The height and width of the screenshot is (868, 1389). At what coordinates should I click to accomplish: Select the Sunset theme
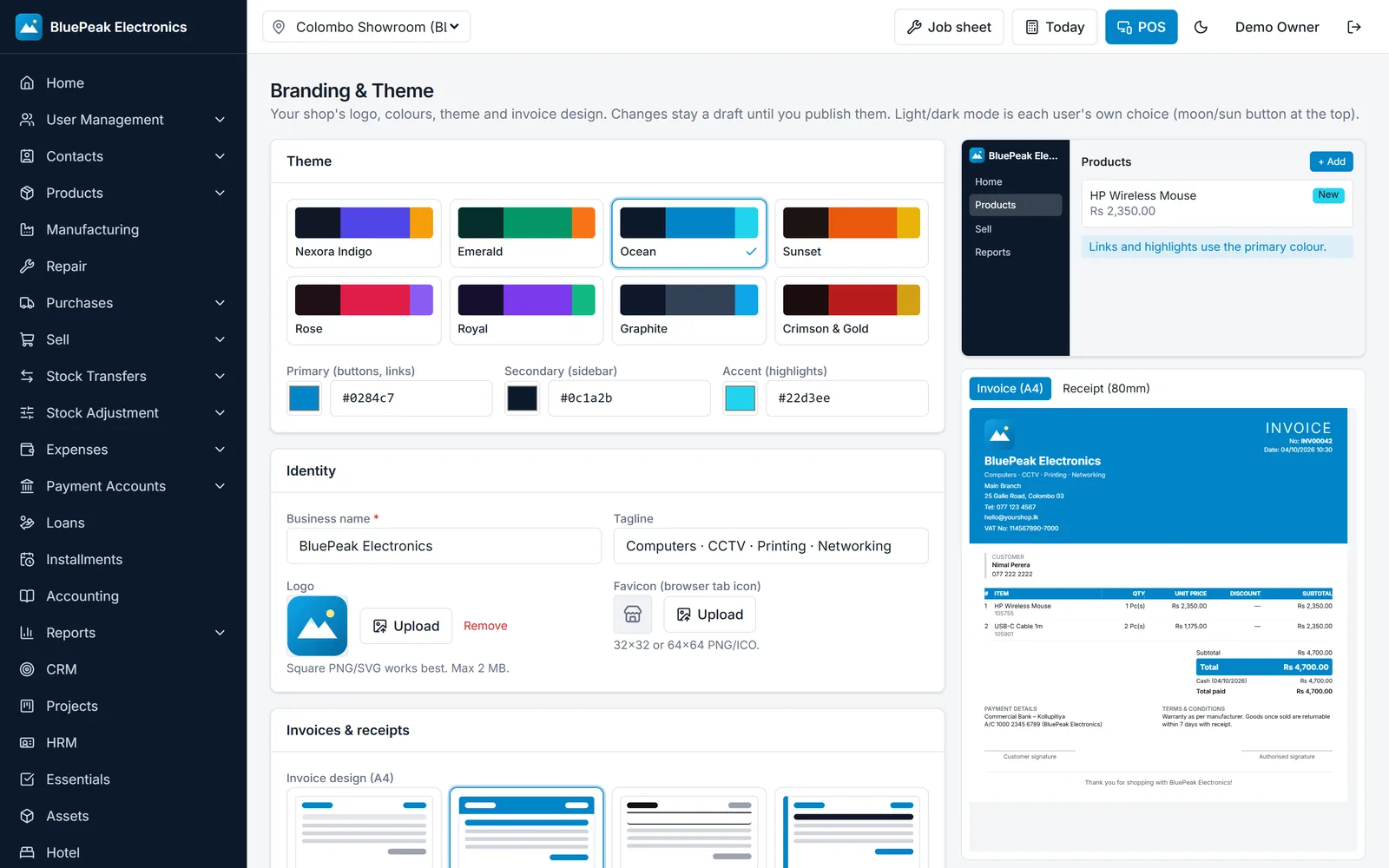[851, 233]
